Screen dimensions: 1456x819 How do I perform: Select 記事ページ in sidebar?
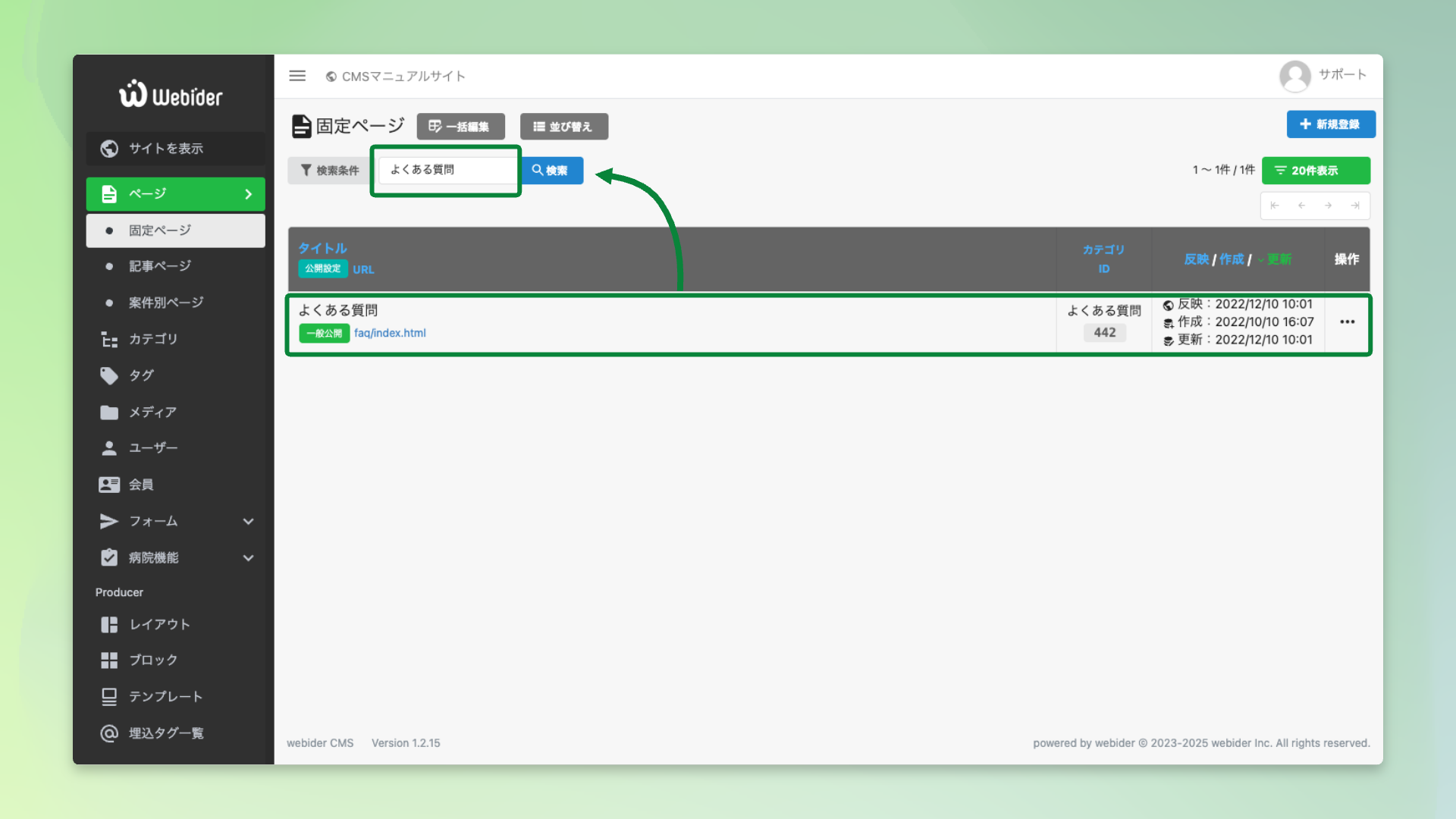coord(160,266)
